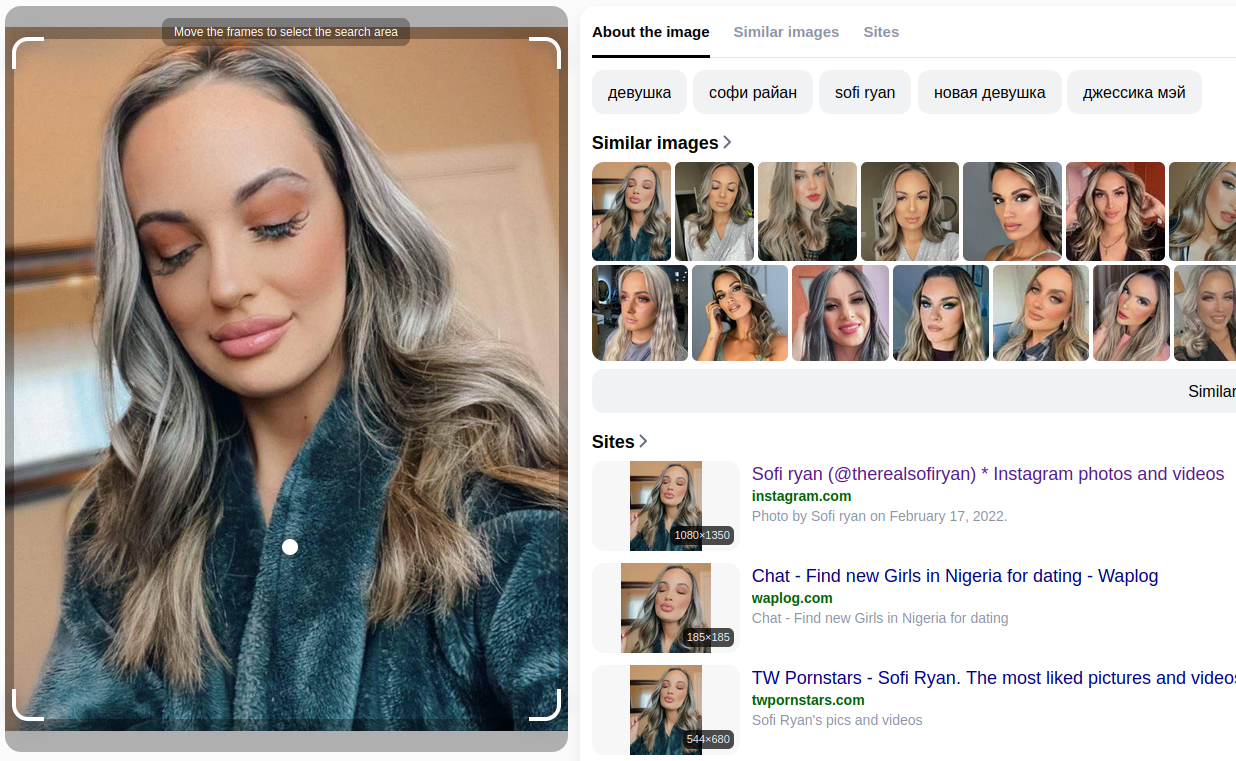Open third thumbnail in top similar images row
Viewport: 1236px width, 761px height.
coord(807,211)
